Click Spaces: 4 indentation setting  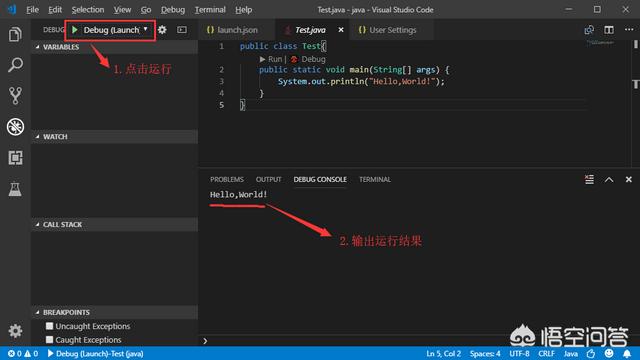click(485, 353)
